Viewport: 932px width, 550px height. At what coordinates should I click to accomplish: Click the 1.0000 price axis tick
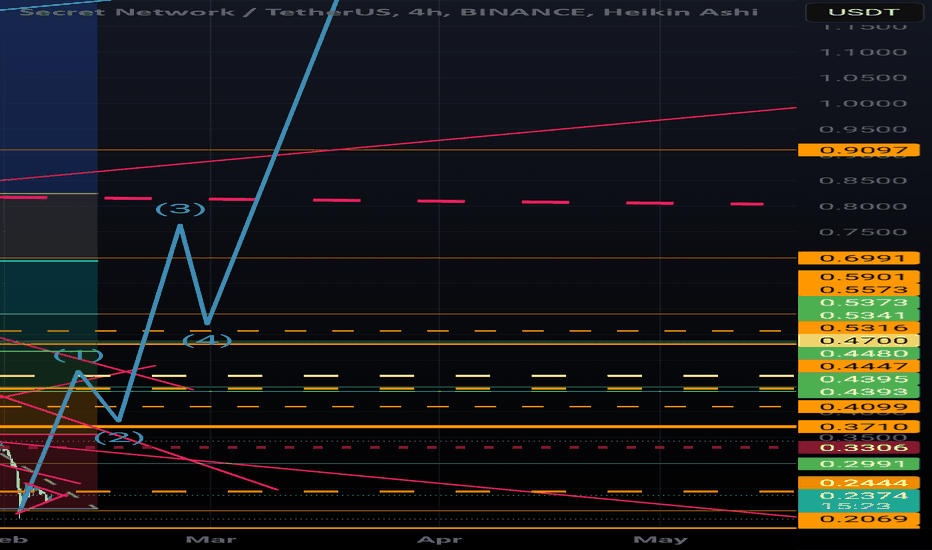tap(863, 103)
